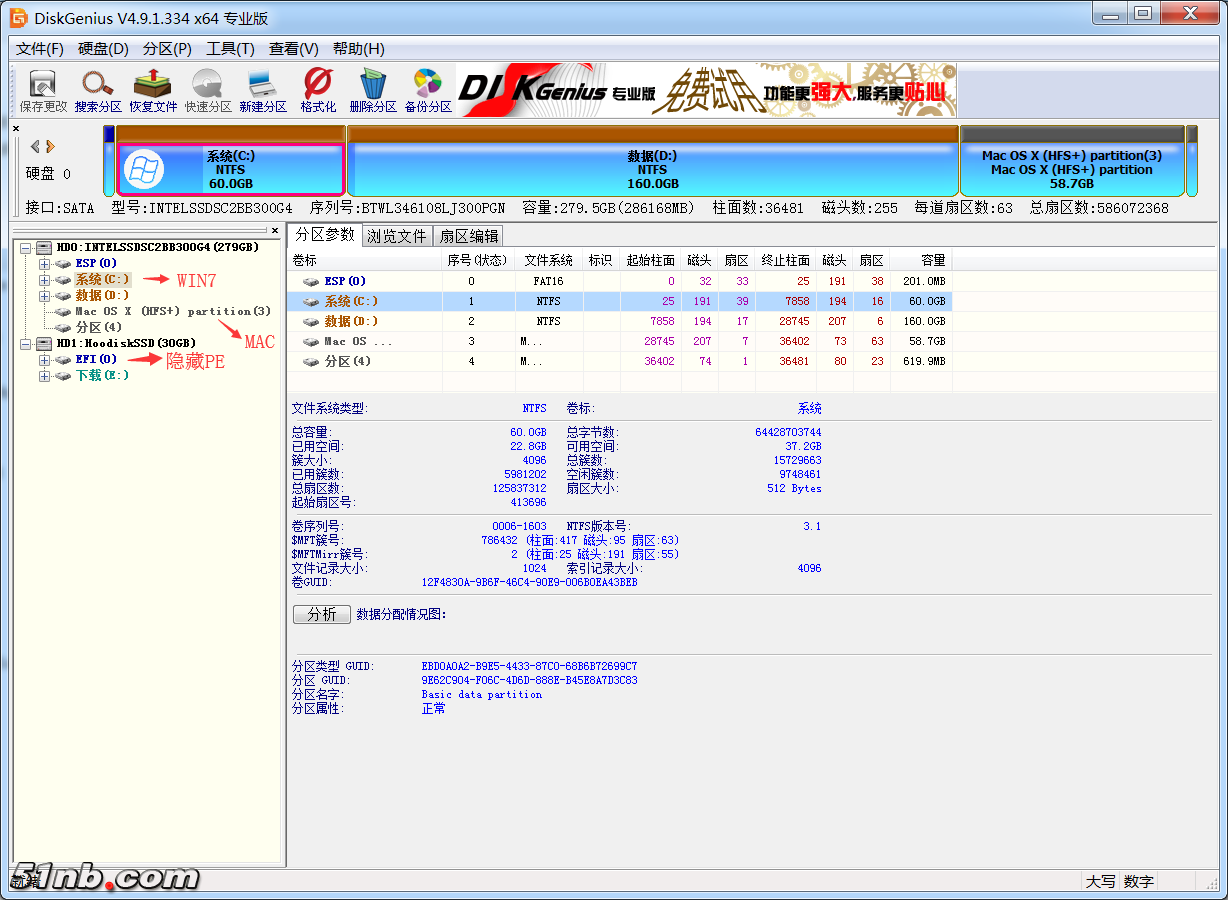Viewport: 1228px width, 900px height.
Task: Select the 搜索分区 partition search tool
Action: [97, 90]
